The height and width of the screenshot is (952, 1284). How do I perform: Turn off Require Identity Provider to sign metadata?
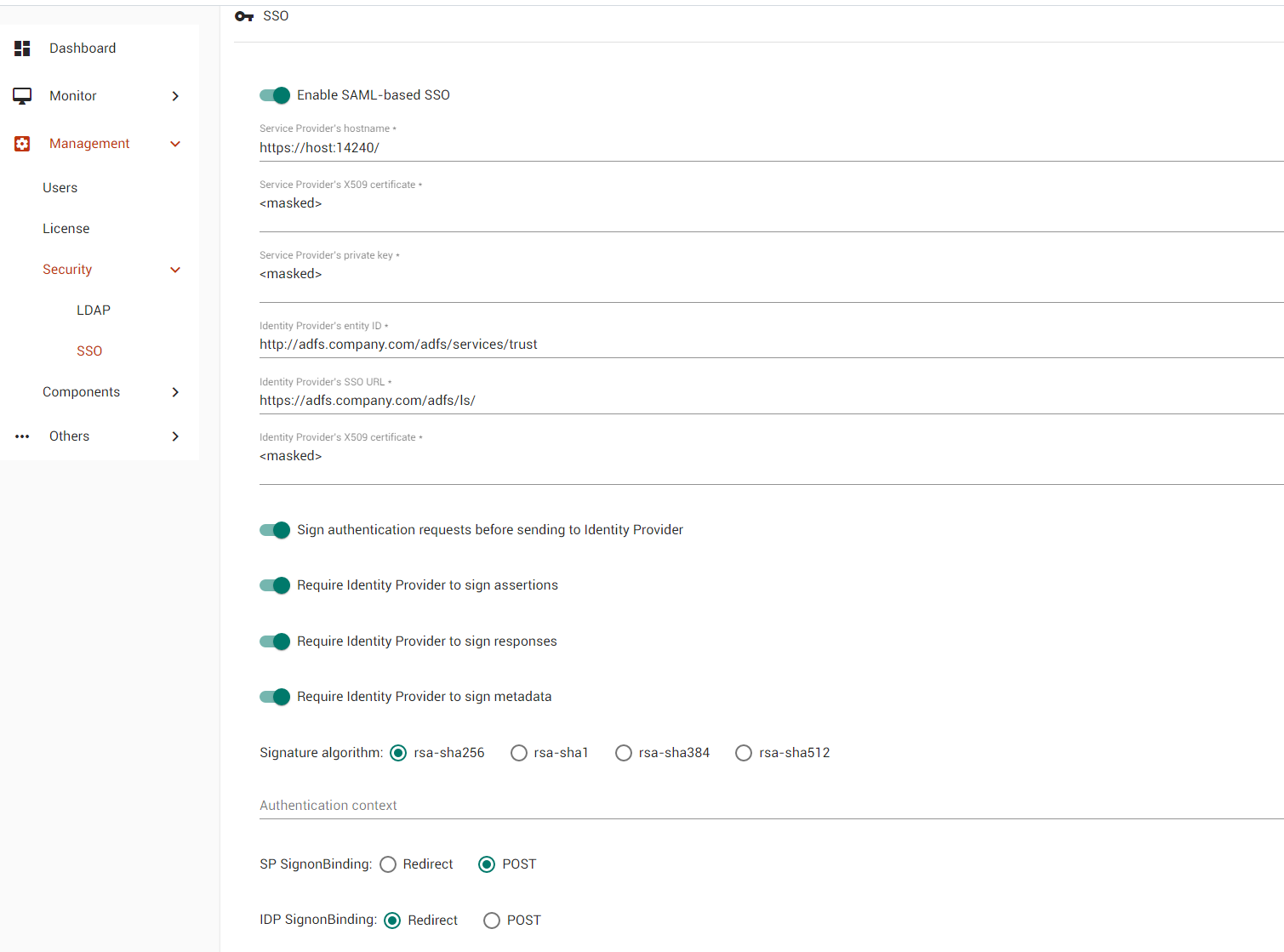pos(274,696)
